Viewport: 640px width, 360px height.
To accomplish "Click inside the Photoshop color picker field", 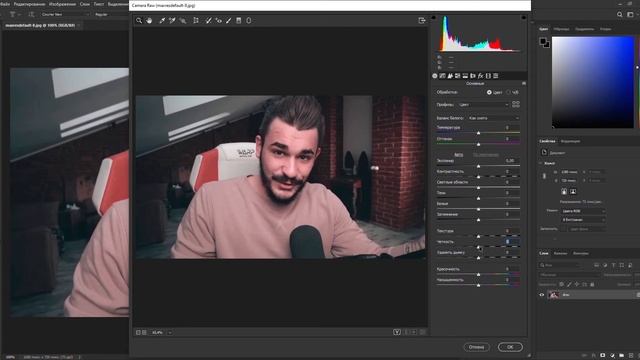I will [x=593, y=82].
